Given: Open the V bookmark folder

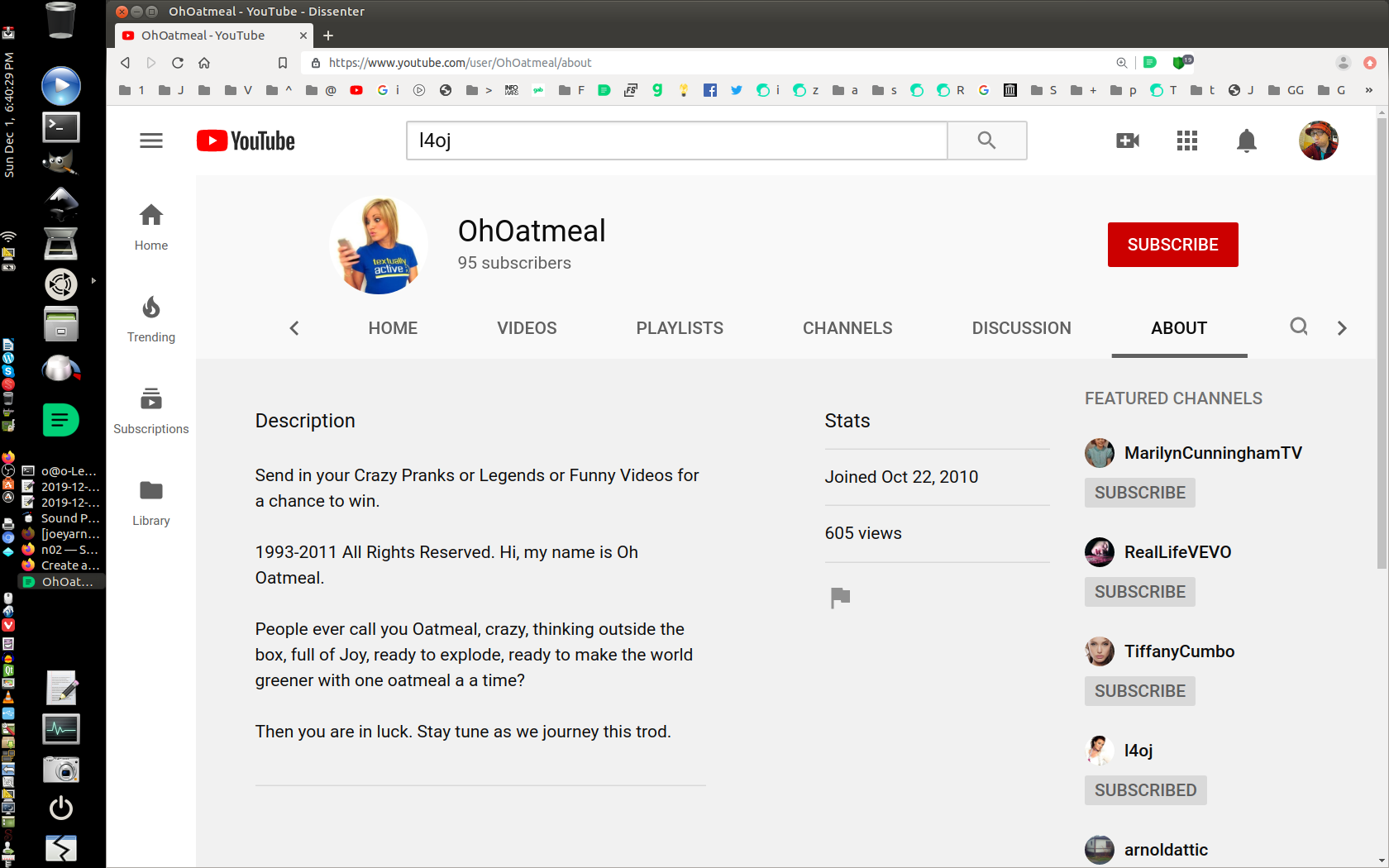Looking at the screenshot, I should 238,90.
